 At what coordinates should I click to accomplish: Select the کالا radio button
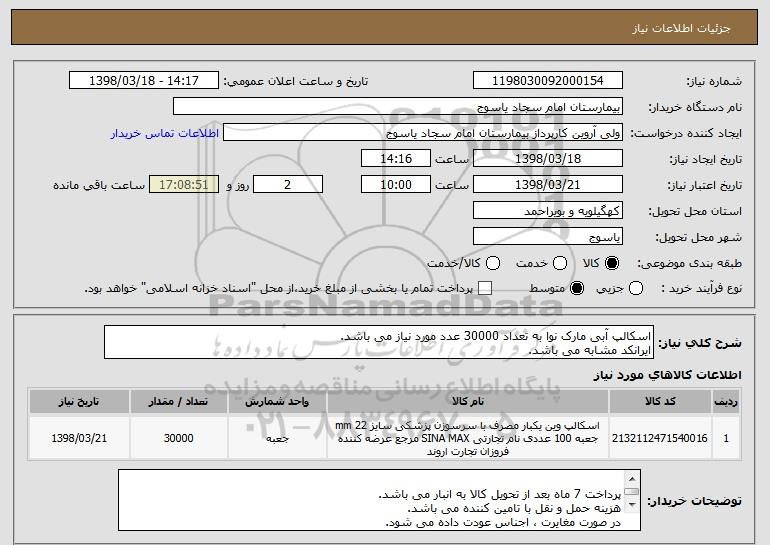tap(612, 263)
